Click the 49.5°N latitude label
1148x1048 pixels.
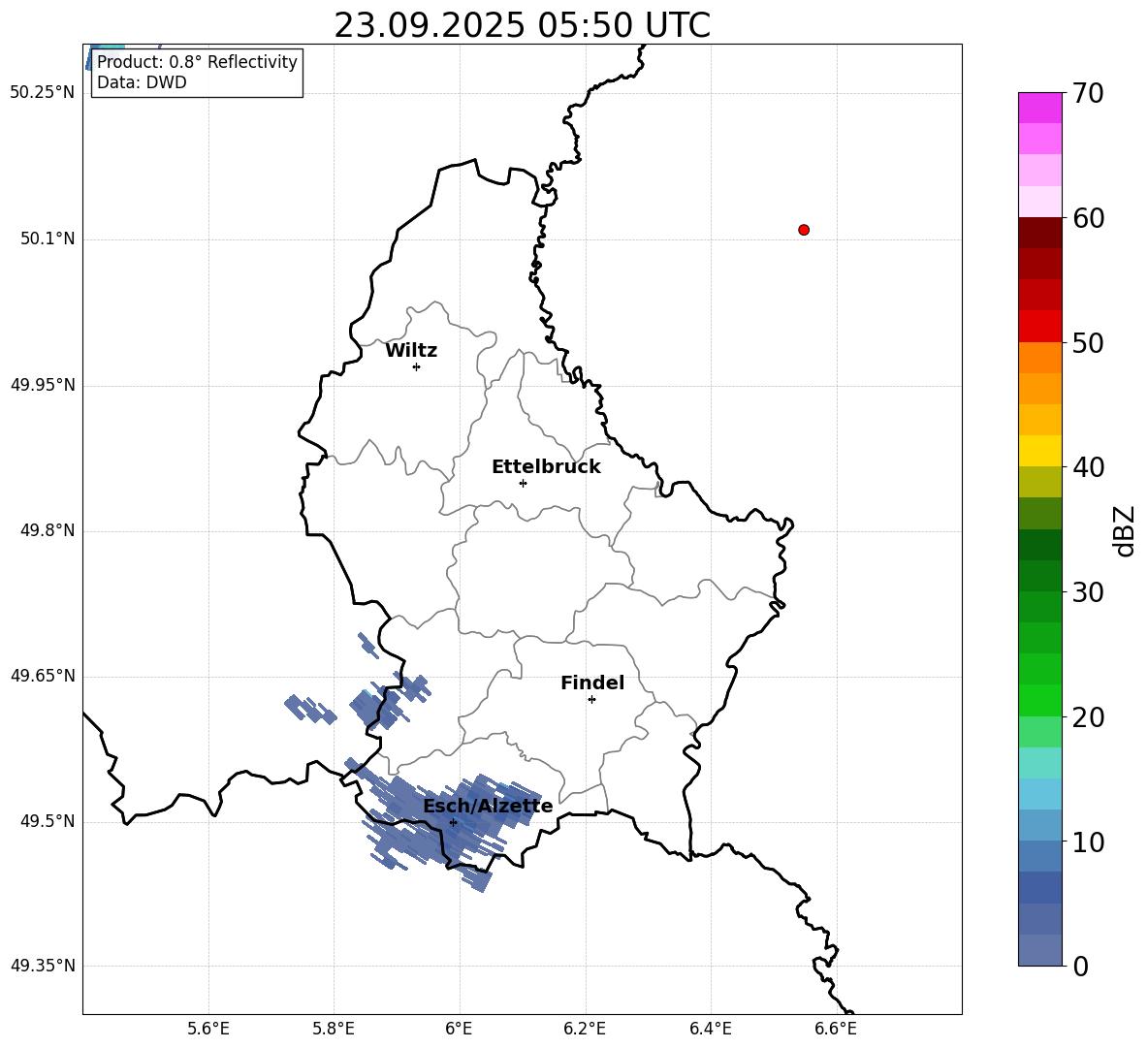[x=48, y=821]
